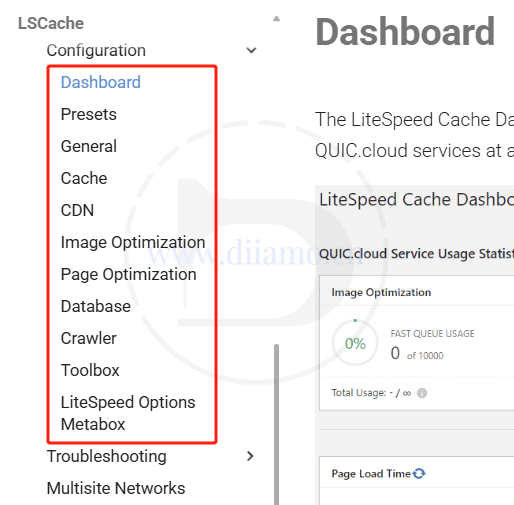Click the Page Load Time refresh icon
514x505 pixels.
(419, 473)
